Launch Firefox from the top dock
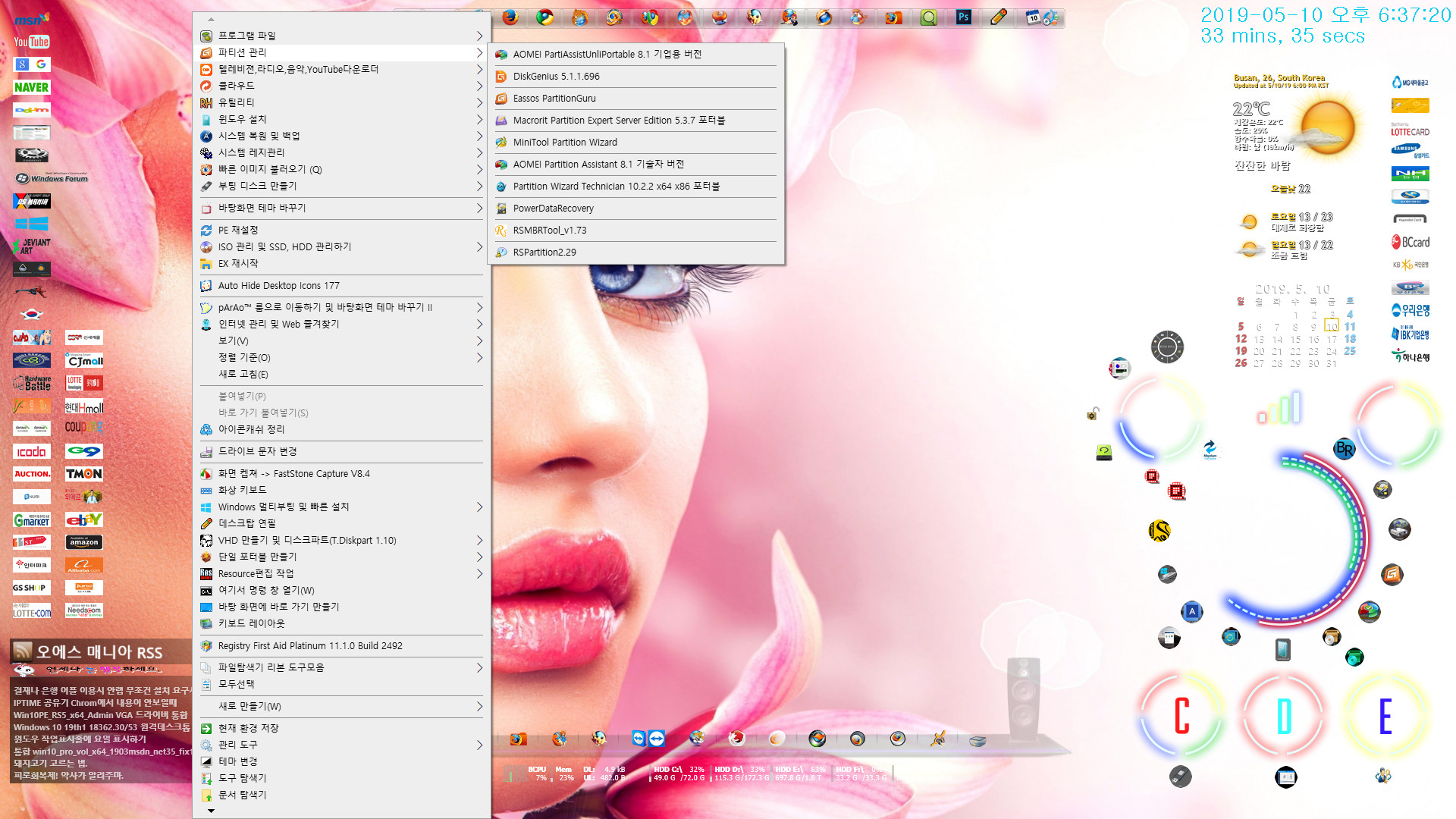This screenshot has height=819, width=1456. (x=510, y=17)
